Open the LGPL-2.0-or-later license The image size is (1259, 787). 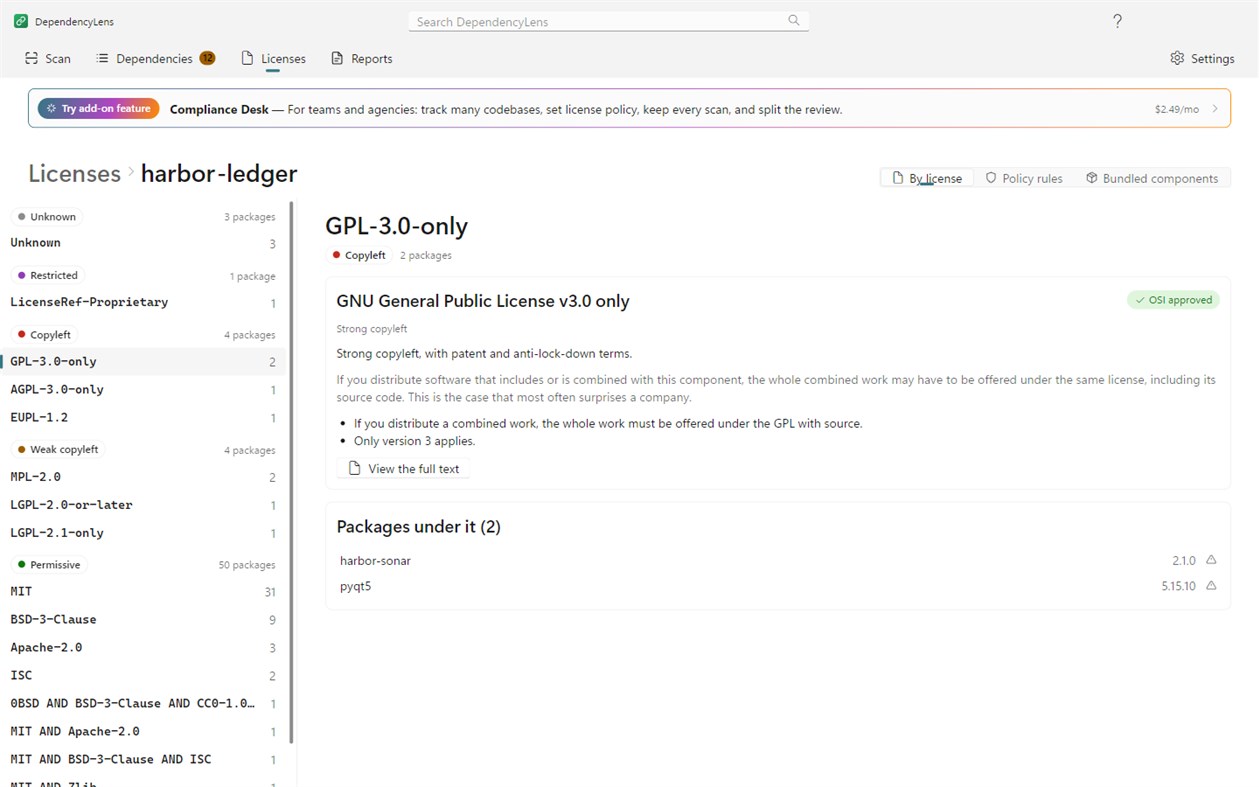[143, 505]
